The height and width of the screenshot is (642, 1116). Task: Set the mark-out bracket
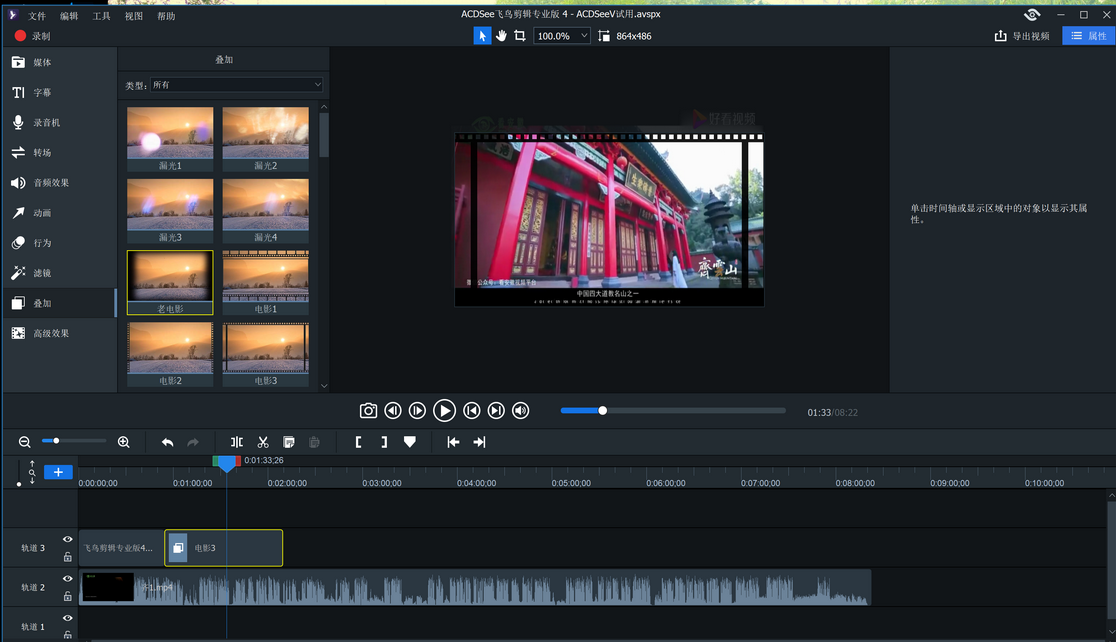384,442
